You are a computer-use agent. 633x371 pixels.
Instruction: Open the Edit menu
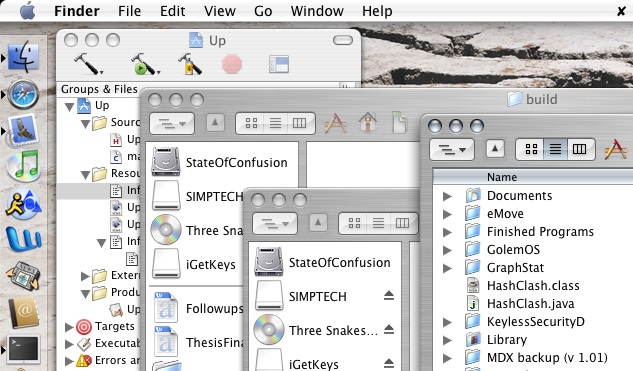click(172, 11)
